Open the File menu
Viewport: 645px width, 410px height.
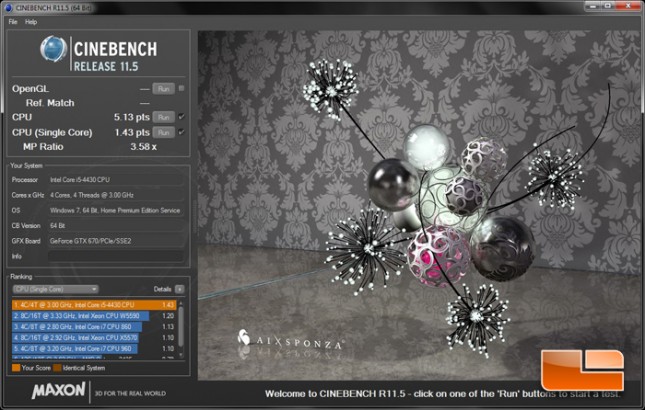click(13, 22)
